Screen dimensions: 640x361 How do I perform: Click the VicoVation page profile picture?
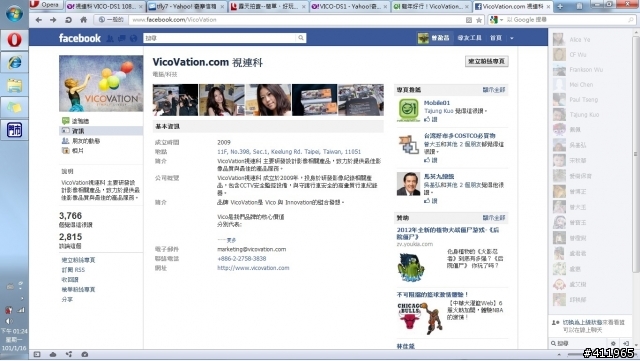(x=101, y=83)
